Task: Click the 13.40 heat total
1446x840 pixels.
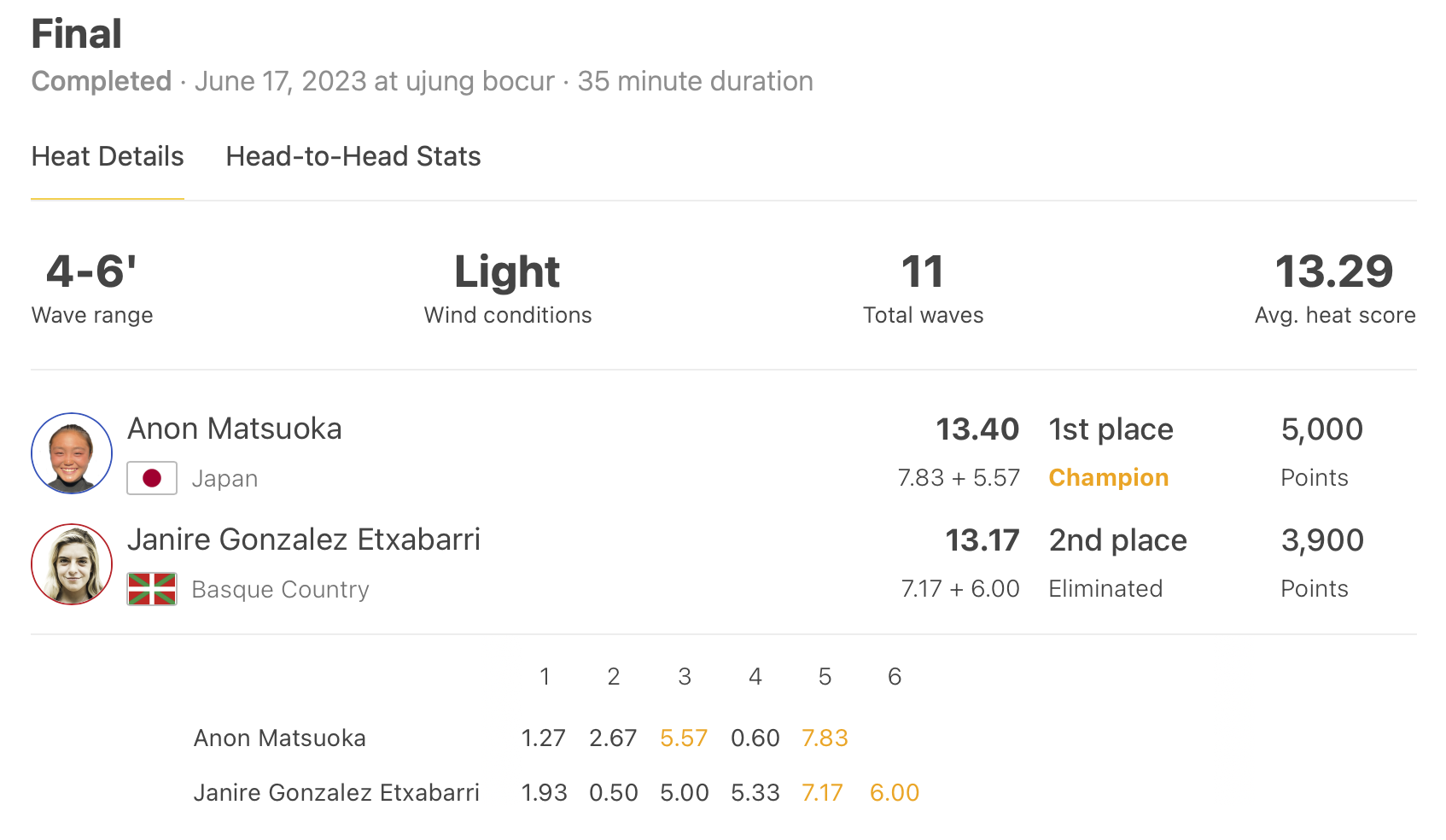Action: click(x=977, y=429)
